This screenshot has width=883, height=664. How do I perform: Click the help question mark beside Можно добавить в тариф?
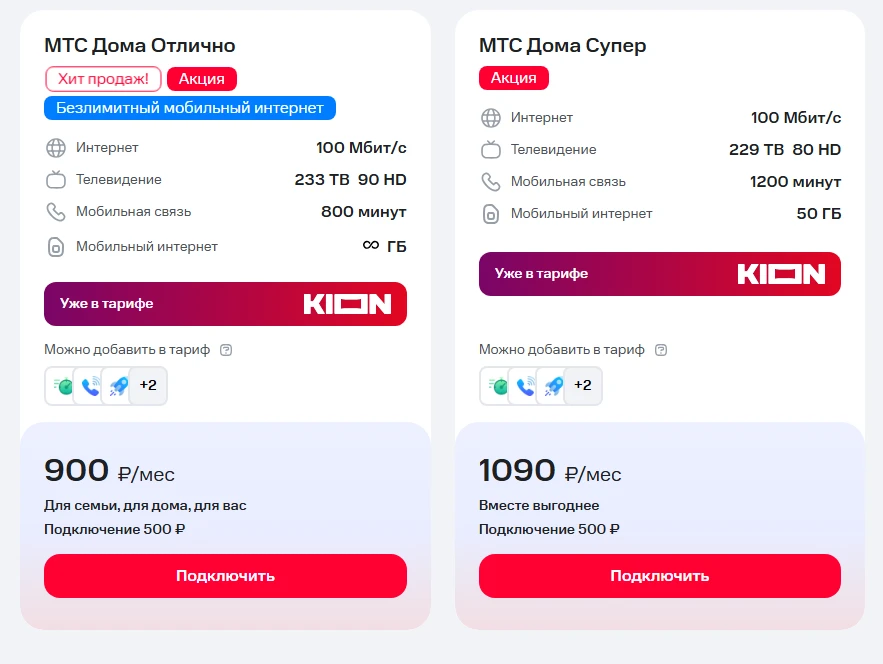[x=226, y=350]
